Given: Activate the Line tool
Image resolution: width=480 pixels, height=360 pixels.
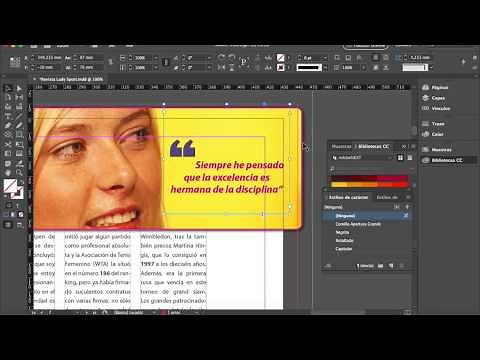Looking at the screenshot, I should [x=19, y=116].
